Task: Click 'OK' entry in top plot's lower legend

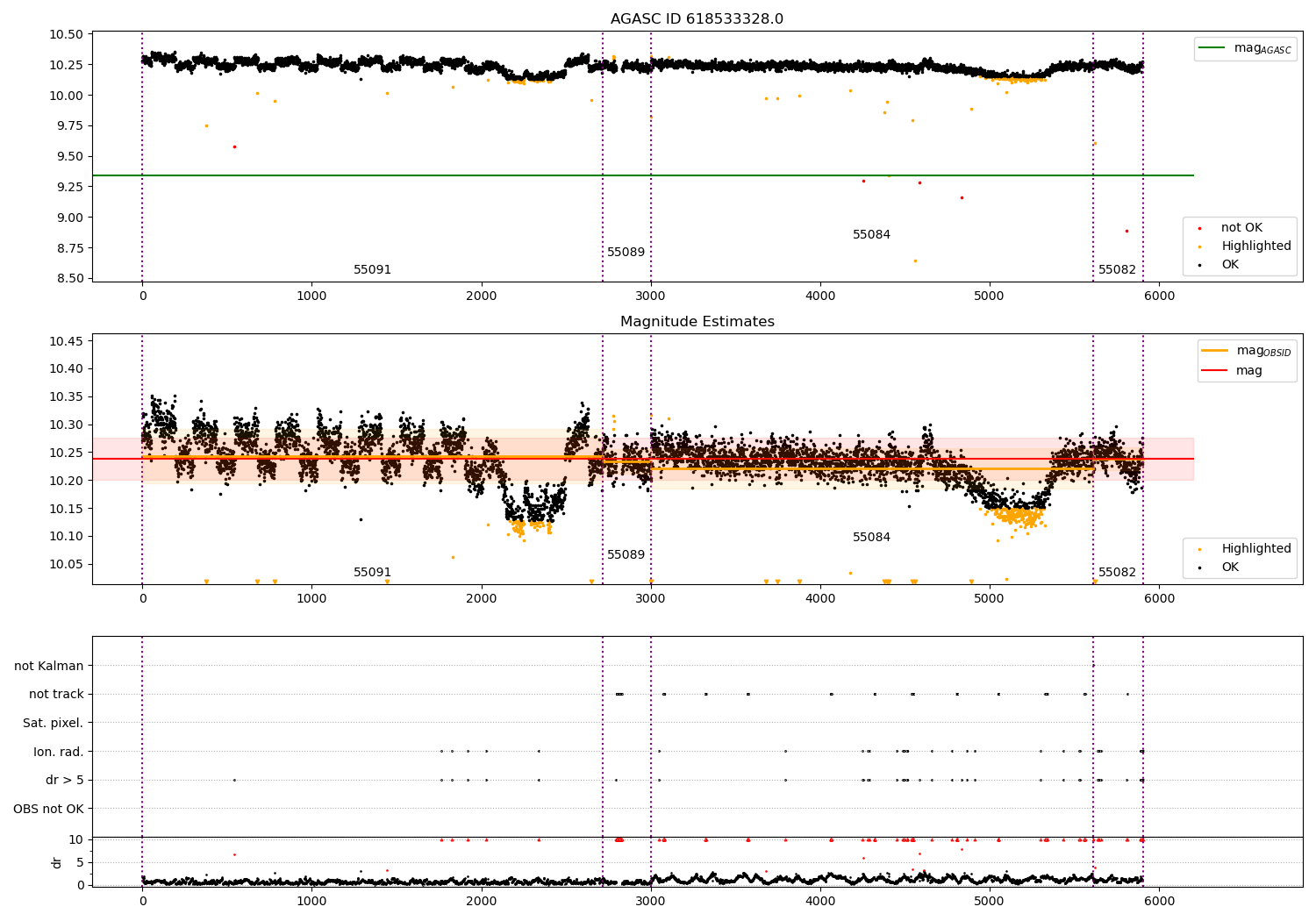Action: click(1228, 265)
